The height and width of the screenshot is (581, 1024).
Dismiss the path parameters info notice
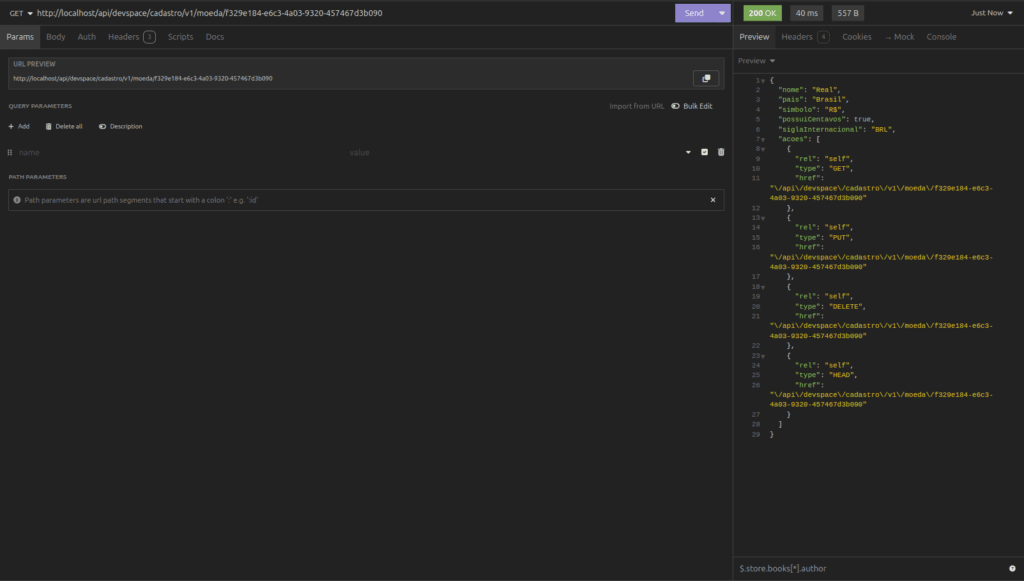(713, 200)
